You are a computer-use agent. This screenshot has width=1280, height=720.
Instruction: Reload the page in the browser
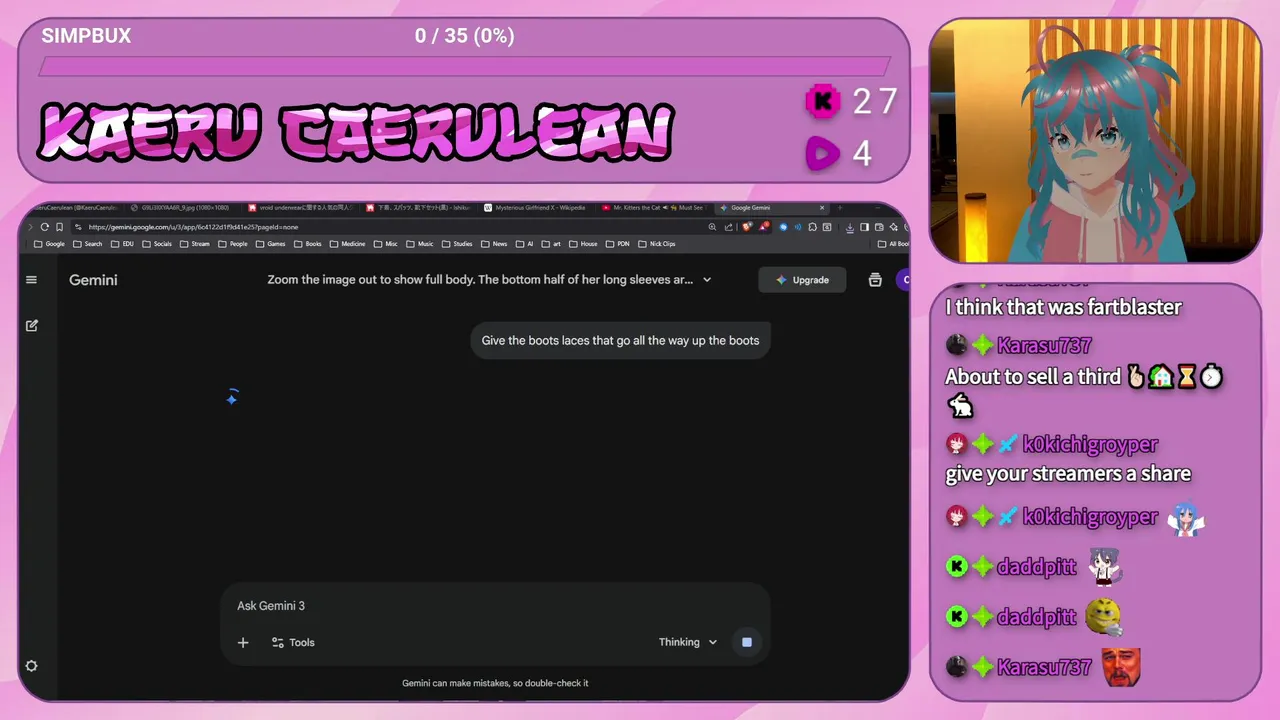(44, 227)
